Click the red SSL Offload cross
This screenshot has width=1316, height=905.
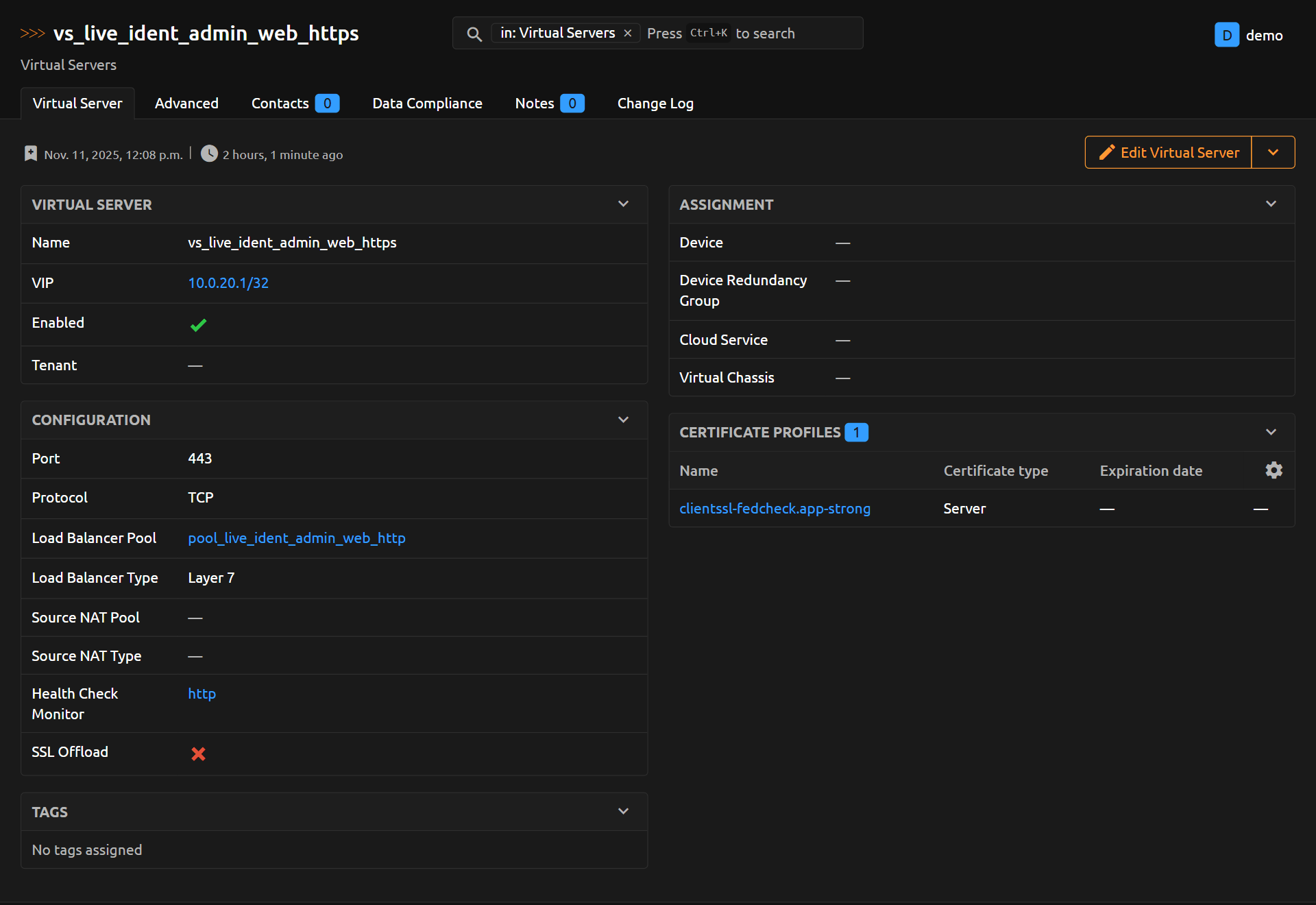pyautogui.click(x=198, y=753)
